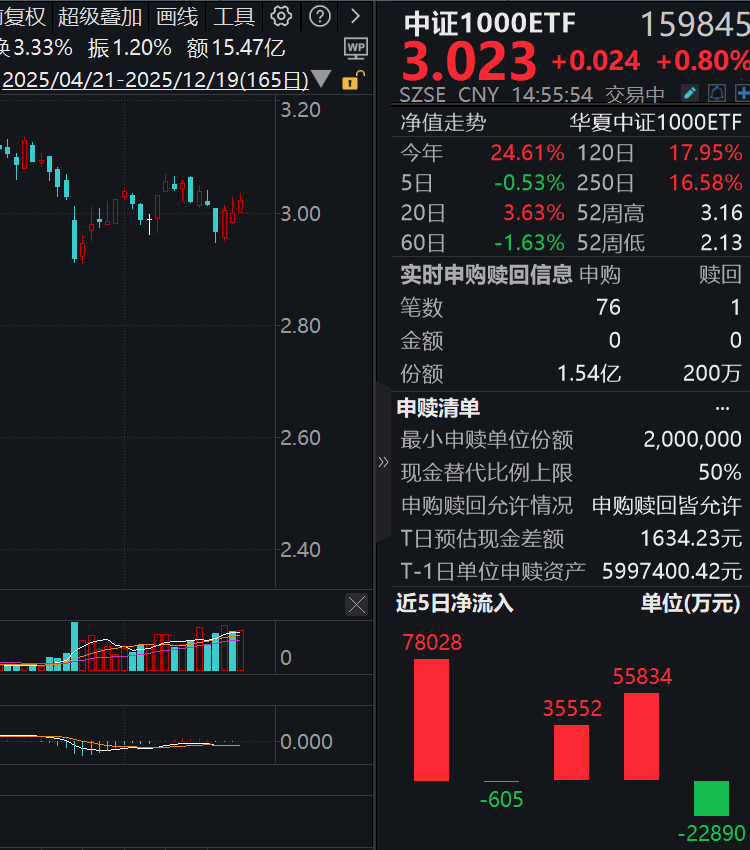The image size is (750, 850).
Task: Open chart settings gear icon
Action: click(x=282, y=16)
